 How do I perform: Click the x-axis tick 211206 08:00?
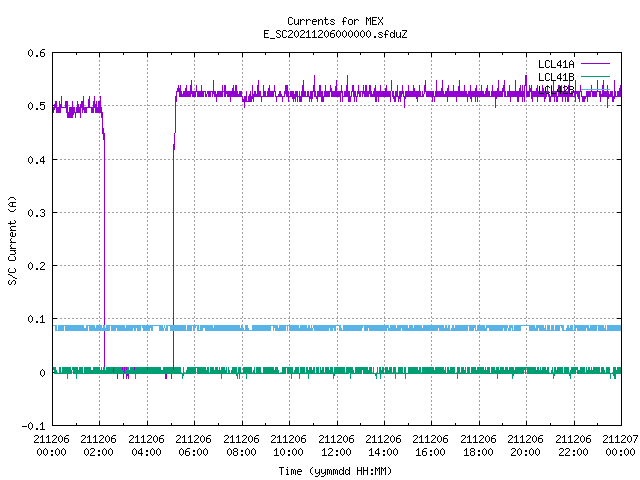241,446
